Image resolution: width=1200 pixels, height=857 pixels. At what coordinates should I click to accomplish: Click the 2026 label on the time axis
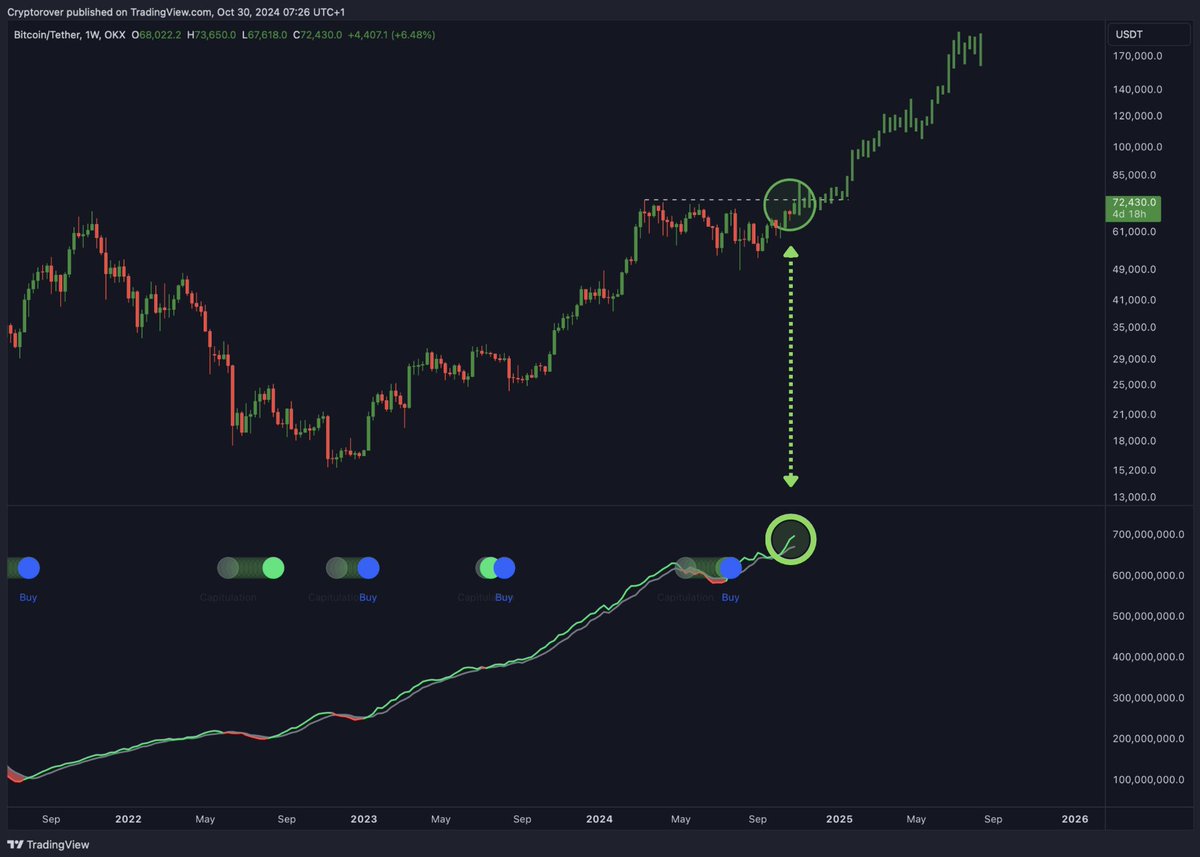(1075, 819)
